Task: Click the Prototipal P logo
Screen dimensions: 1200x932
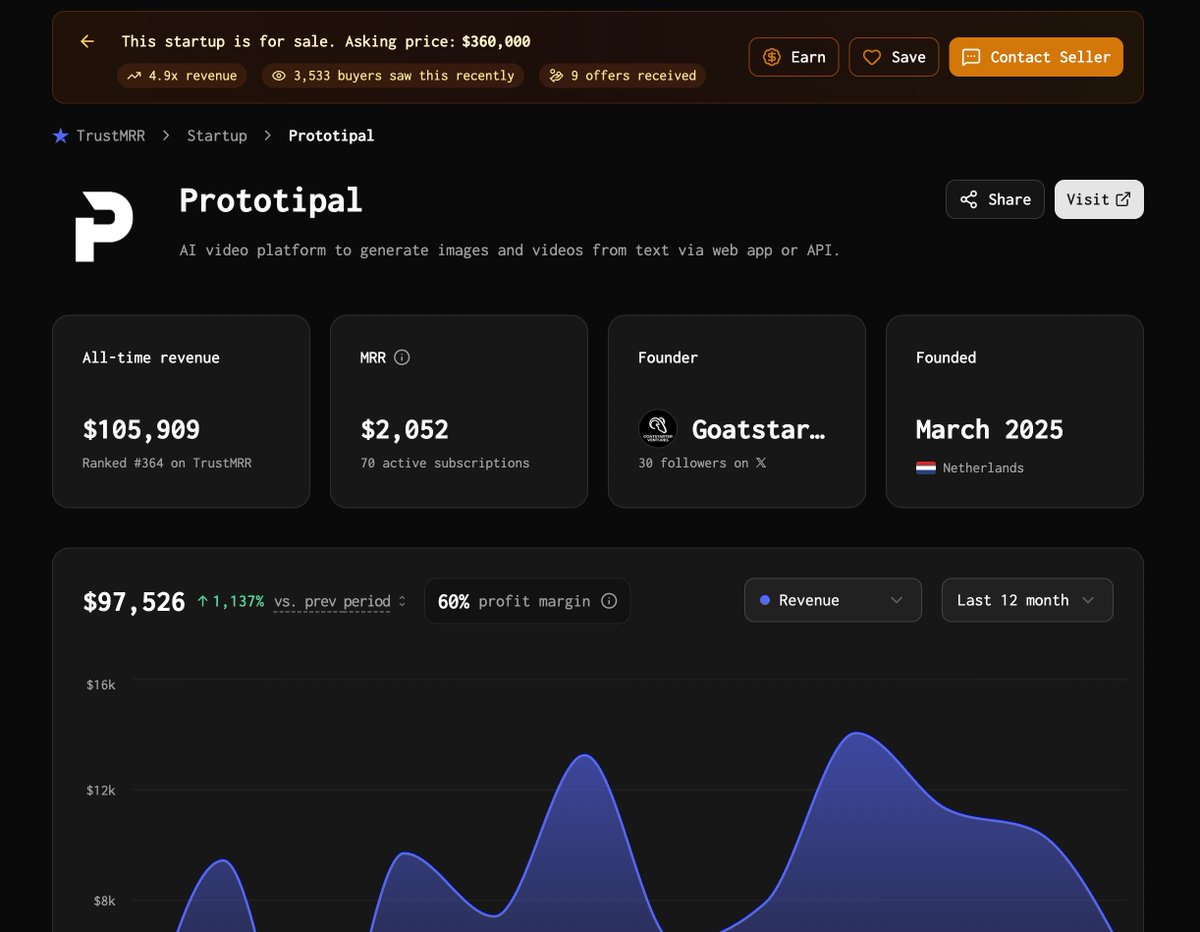Action: tap(104, 226)
